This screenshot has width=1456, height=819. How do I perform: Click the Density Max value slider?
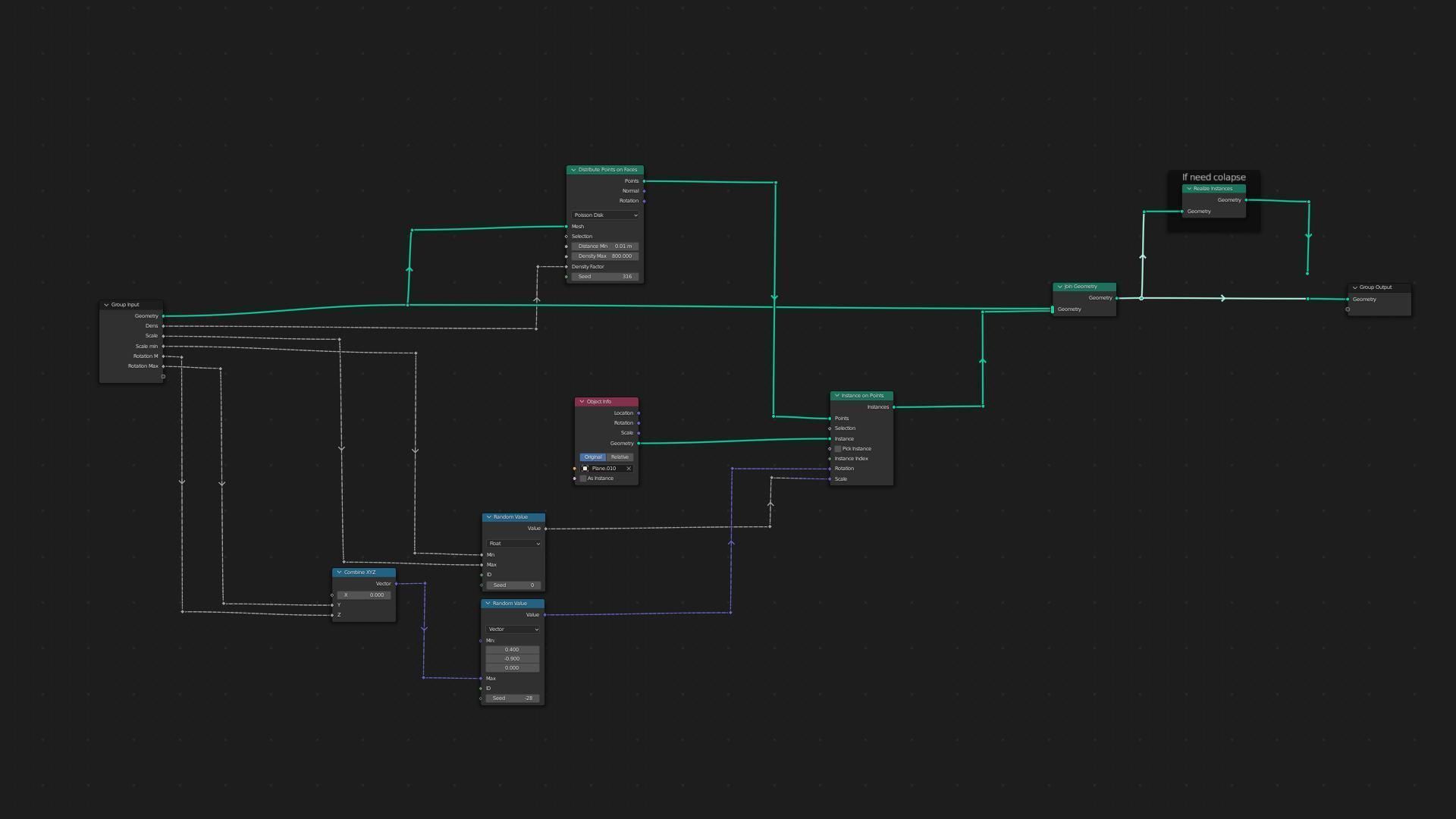(x=605, y=256)
